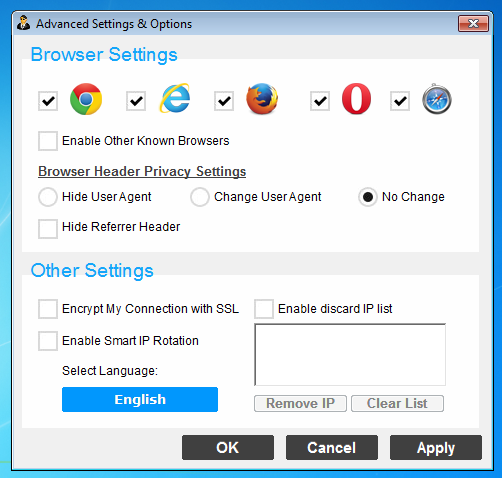Select the Hide User Agent radio button
Viewport: 502px width, 478px height.
(48, 197)
